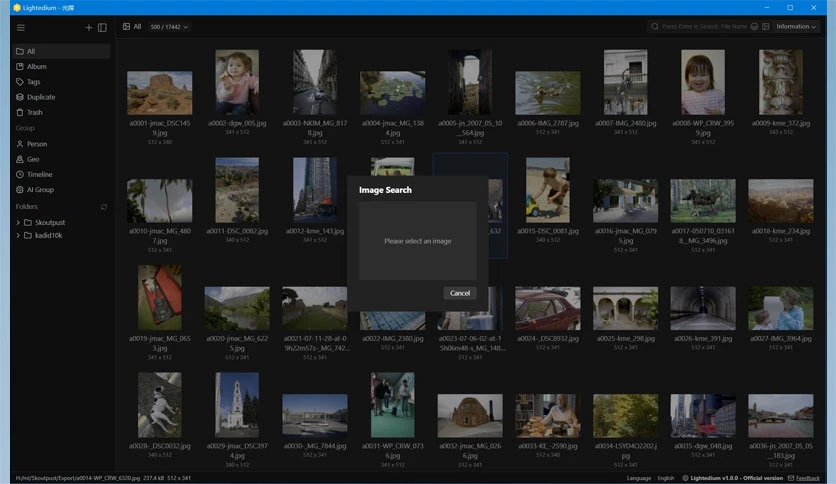Image resolution: width=836 pixels, height=484 pixels.
Task: Click file name label a0030-_MG_7844.jpg
Action: pos(315,446)
